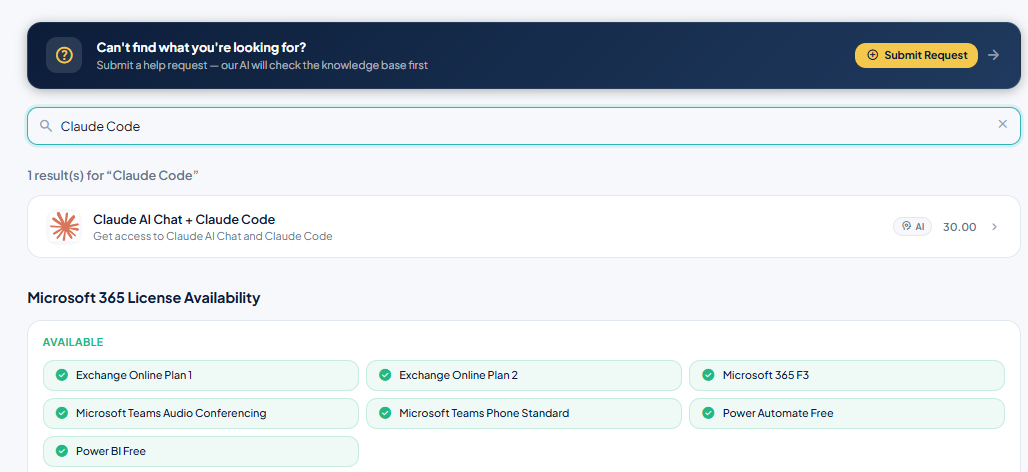Click the Microsoft Teams Audio Conferencing chip
The height and width of the screenshot is (472, 1028).
(x=201, y=414)
